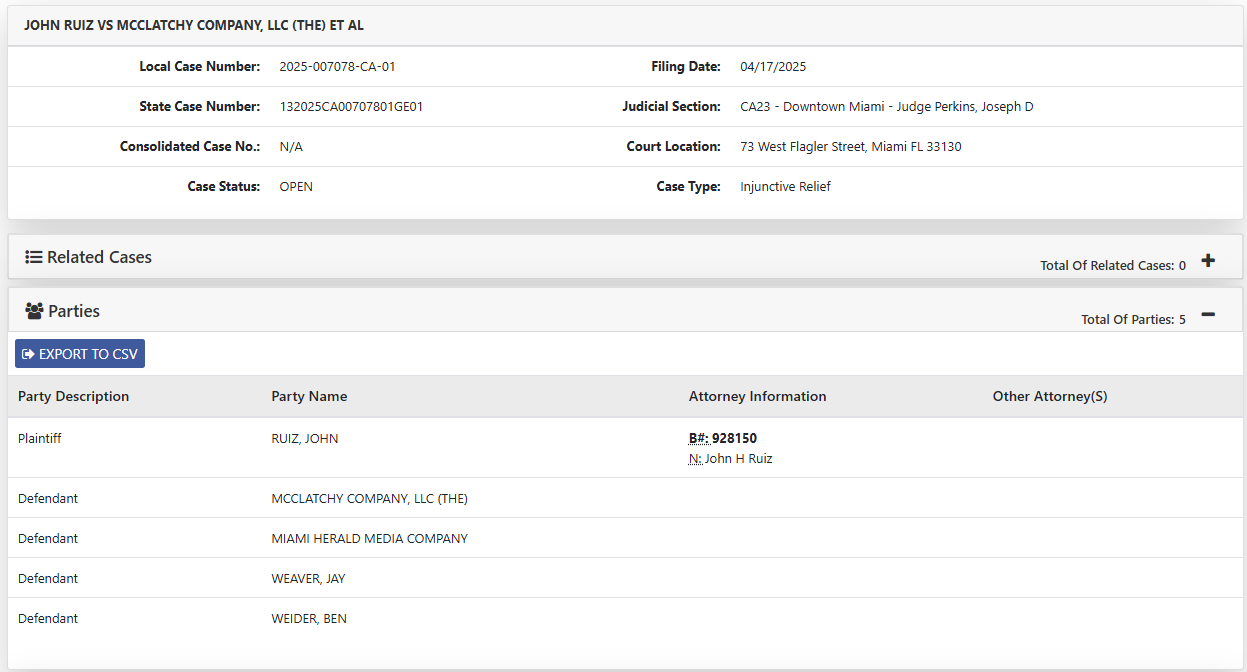1247x672 pixels.
Task: Click the Court Location label
Action: pyautogui.click(x=674, y=146)
